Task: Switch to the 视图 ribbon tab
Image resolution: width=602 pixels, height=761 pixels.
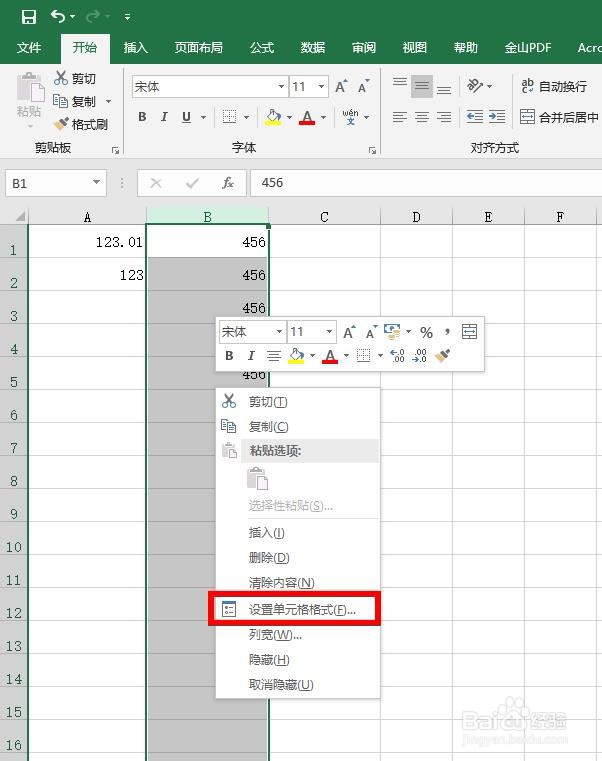Action: click(x=415, y=48)
